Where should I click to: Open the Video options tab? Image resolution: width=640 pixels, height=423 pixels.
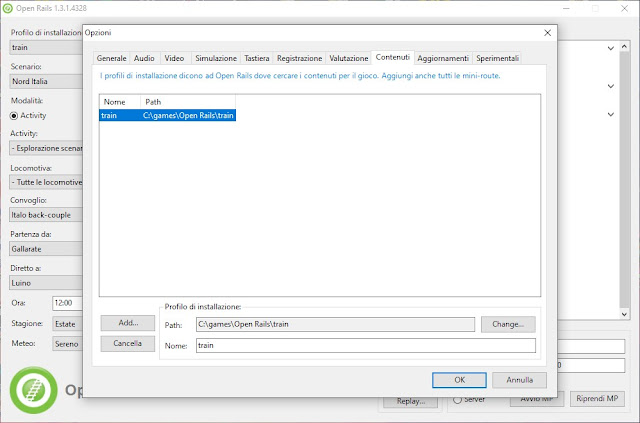(174, 58)
